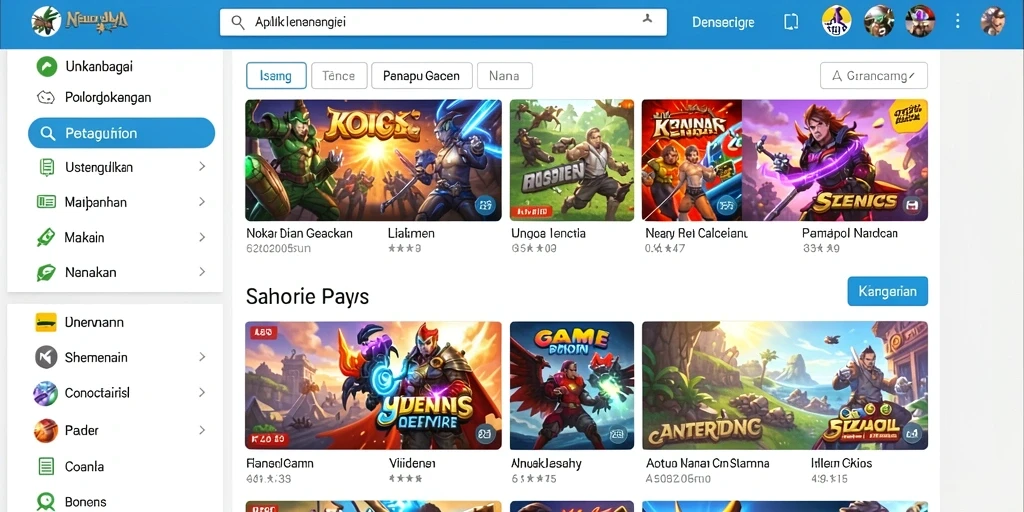Viewport: 1024px width, 512px height.
Task: Click the green Unkanbagai sidebar icon
Action: (46, 66)
